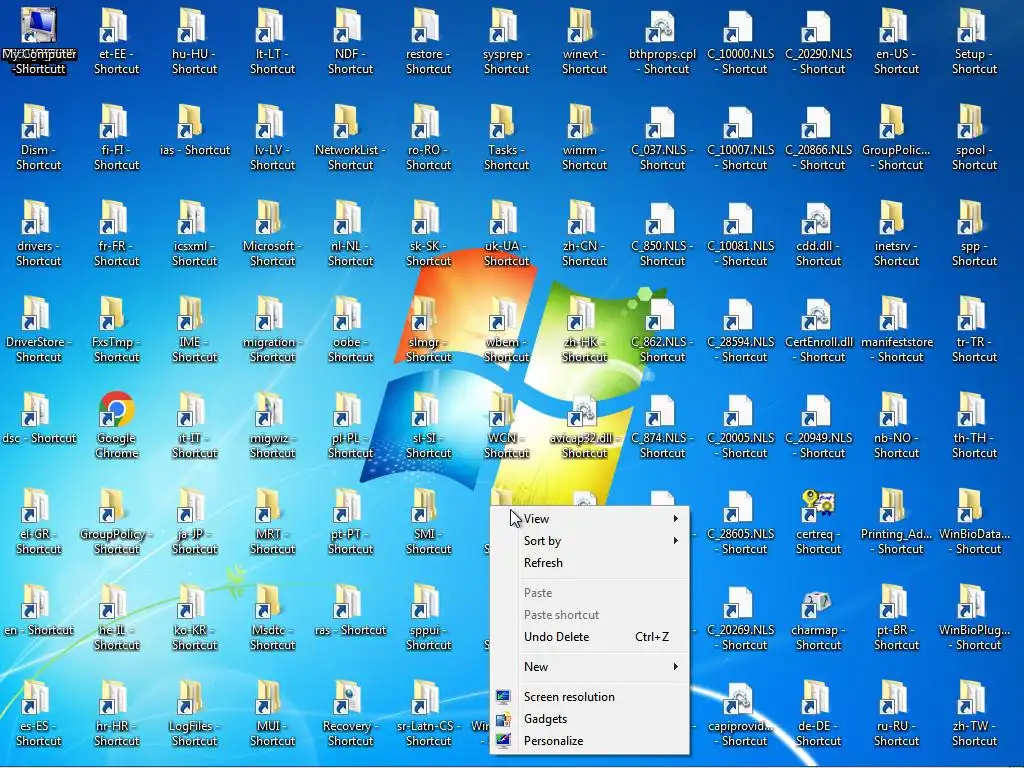This screenshot has height=768, width=1024.
Task: Expand the Sort by submenu
Action: pyautogui.click(x=590, y=541)
